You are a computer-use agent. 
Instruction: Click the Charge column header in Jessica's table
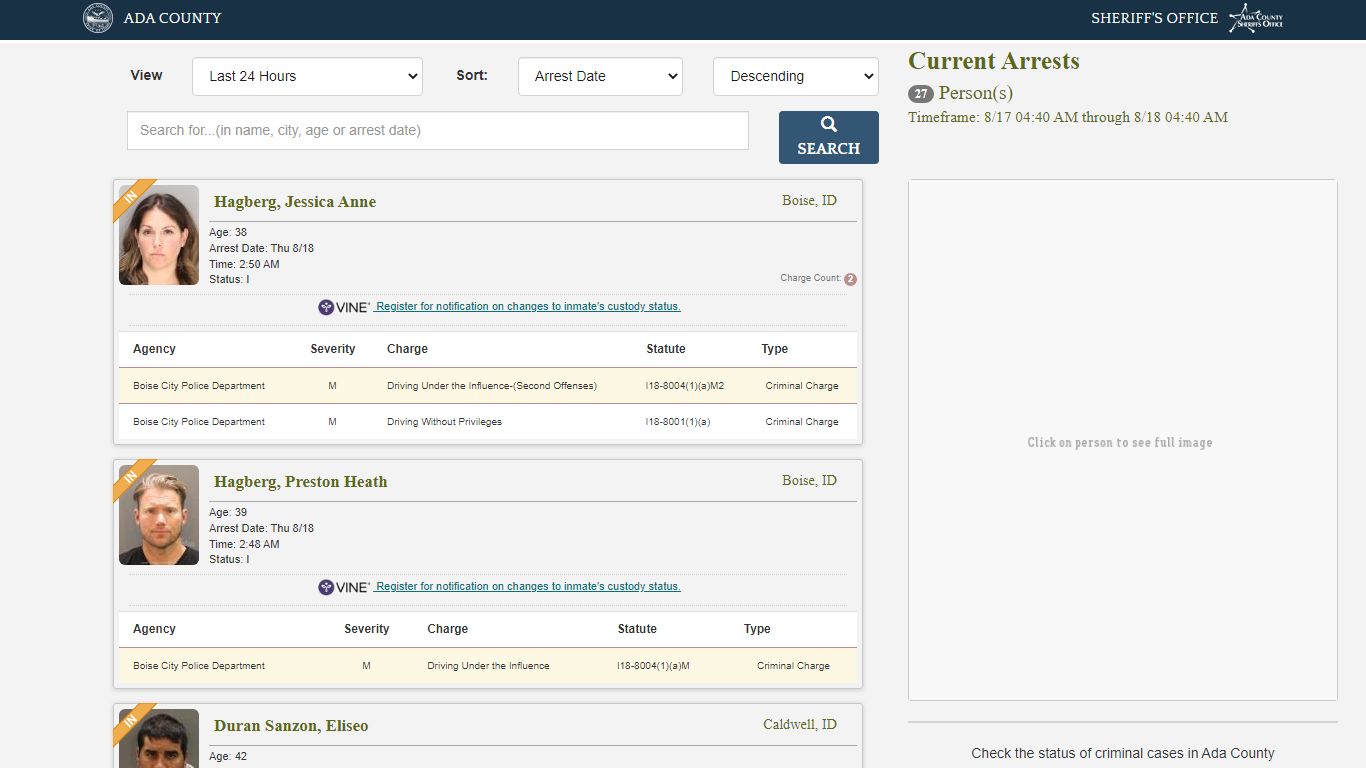pyautogui.click(x=407, y=349)
